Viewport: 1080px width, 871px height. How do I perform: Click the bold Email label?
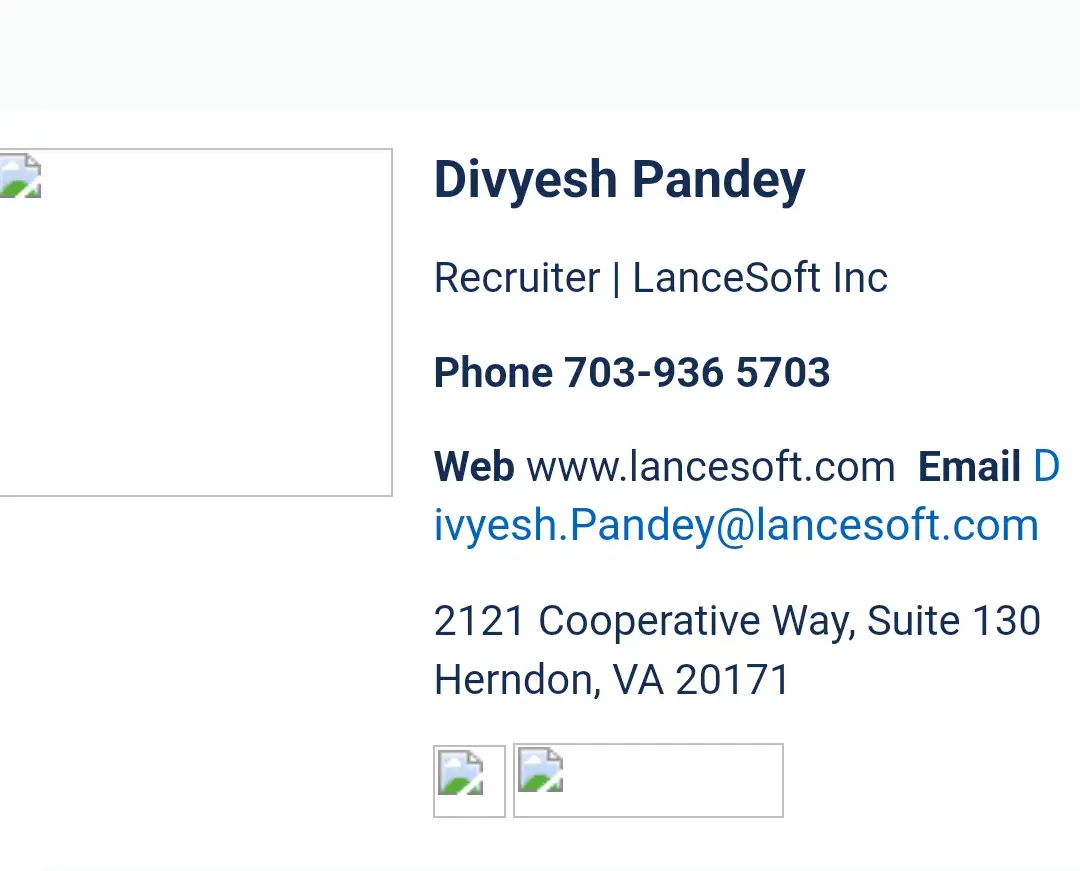coord(969,467)
